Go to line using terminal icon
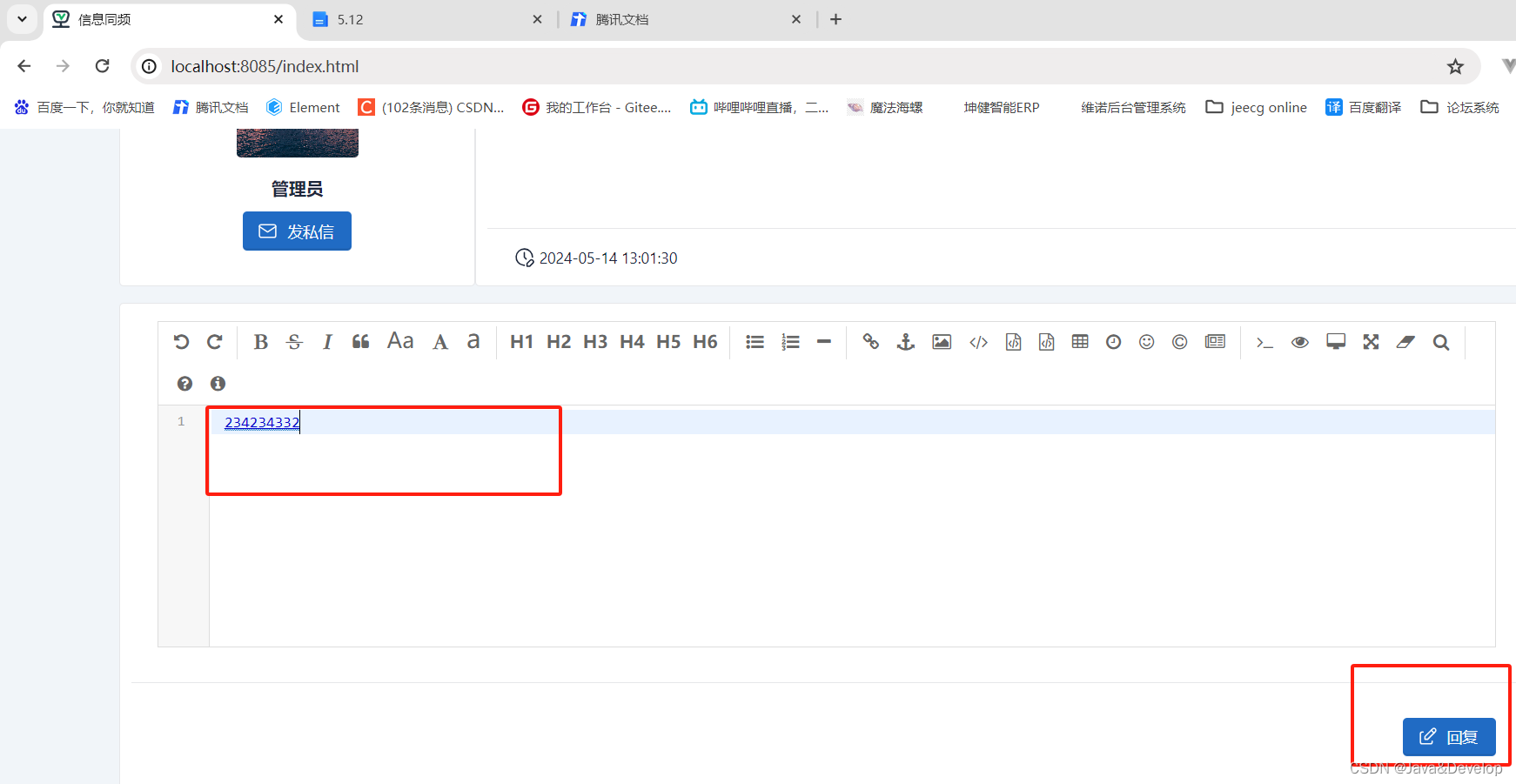 (x=1264, y=343)
